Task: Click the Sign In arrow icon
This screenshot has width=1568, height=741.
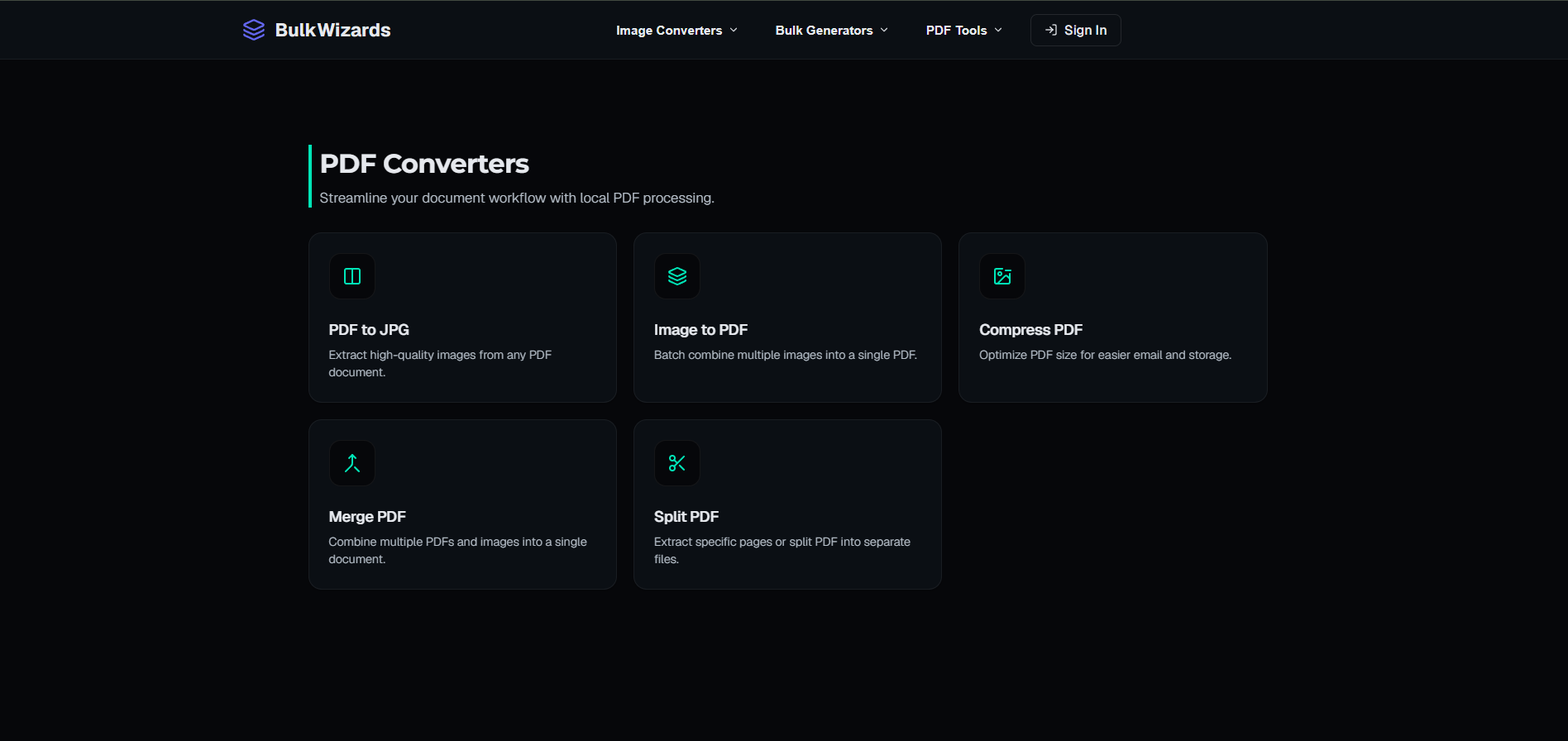Action: [x=1051, y=30]
